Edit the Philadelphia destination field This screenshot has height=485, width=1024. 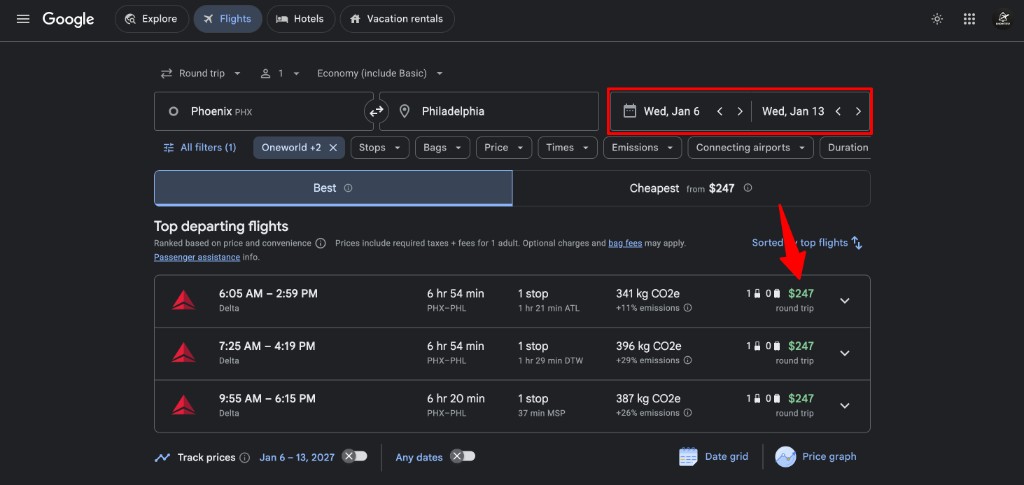(488, 111)
